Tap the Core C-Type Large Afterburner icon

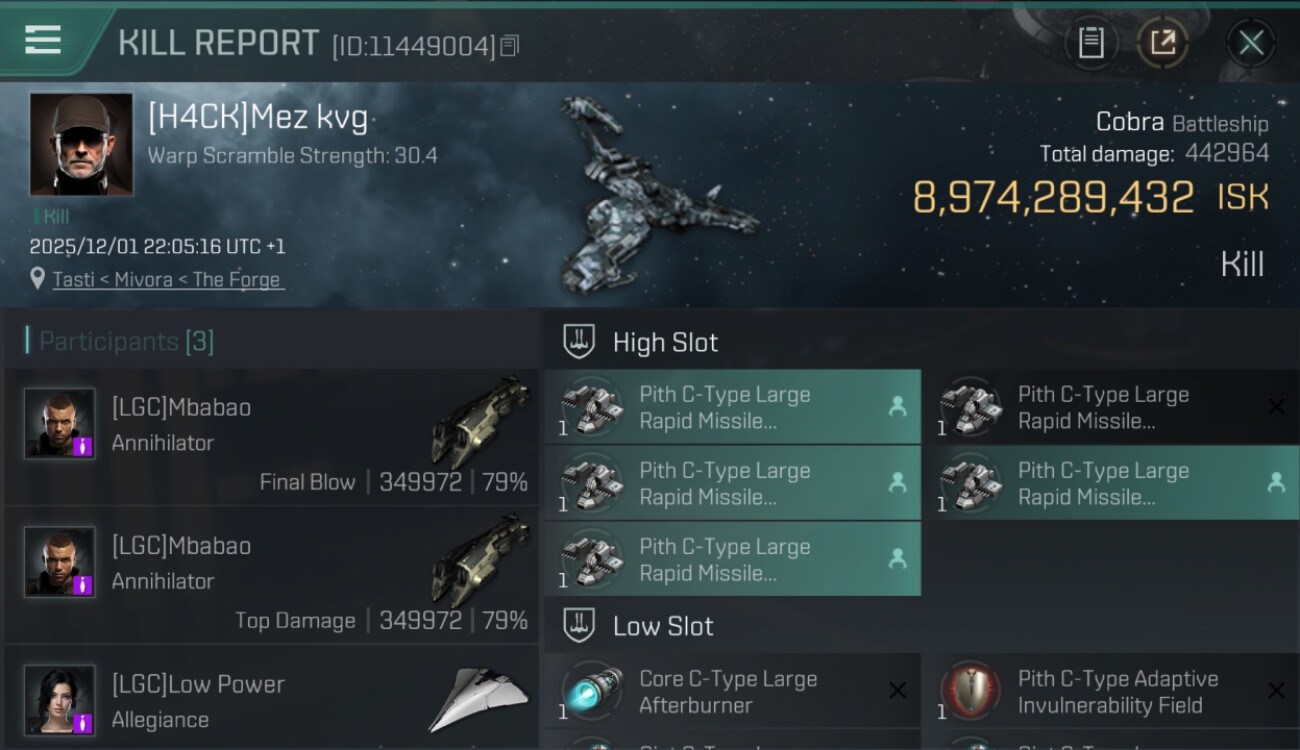(592, 691)
